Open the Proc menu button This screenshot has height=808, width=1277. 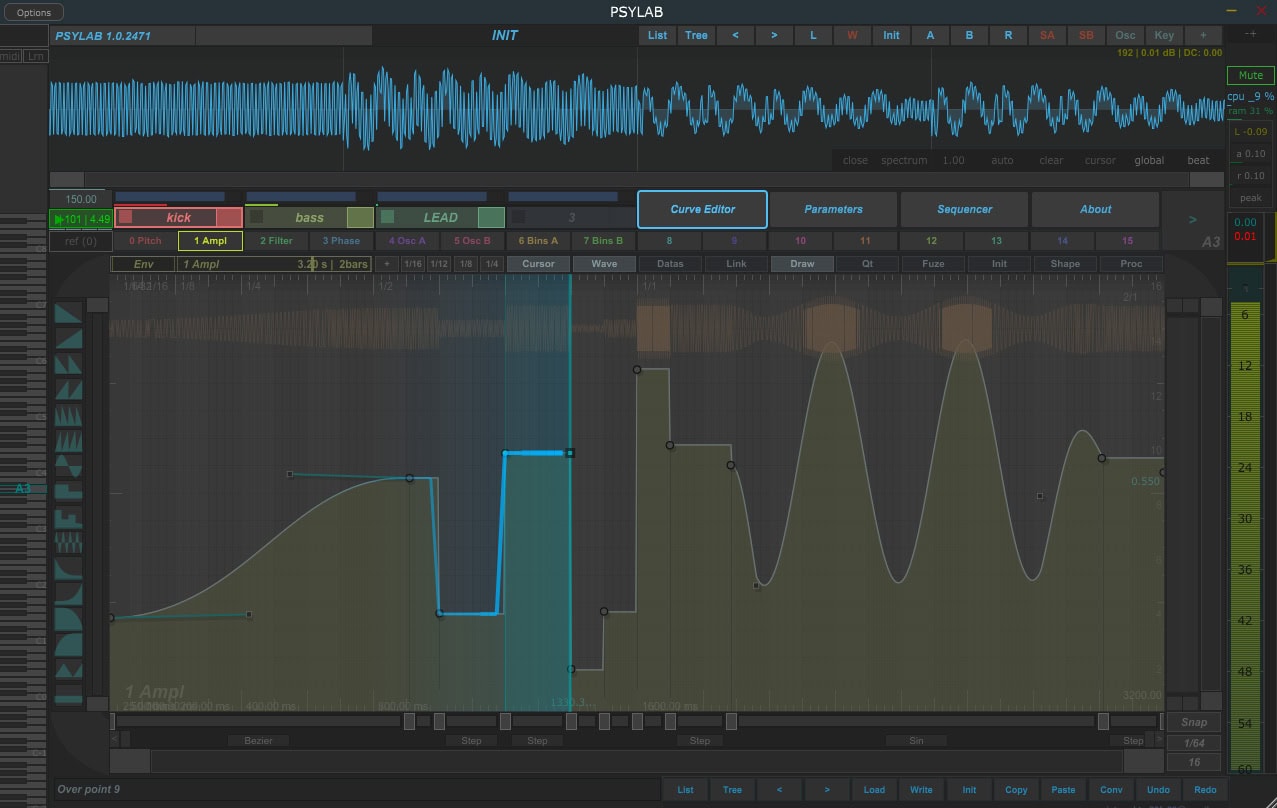pyautogui.click(x=1130, y=264)
